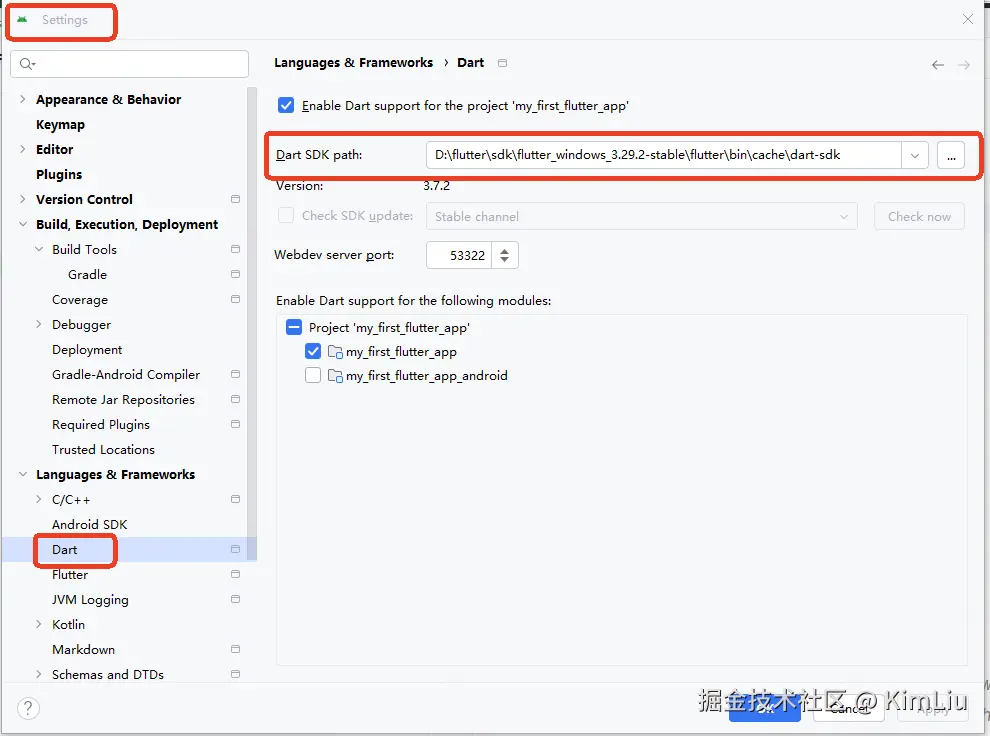Screen dimensions: 990x736
Task: Close the Settings dialog
Action: click(x=967, y=20)
